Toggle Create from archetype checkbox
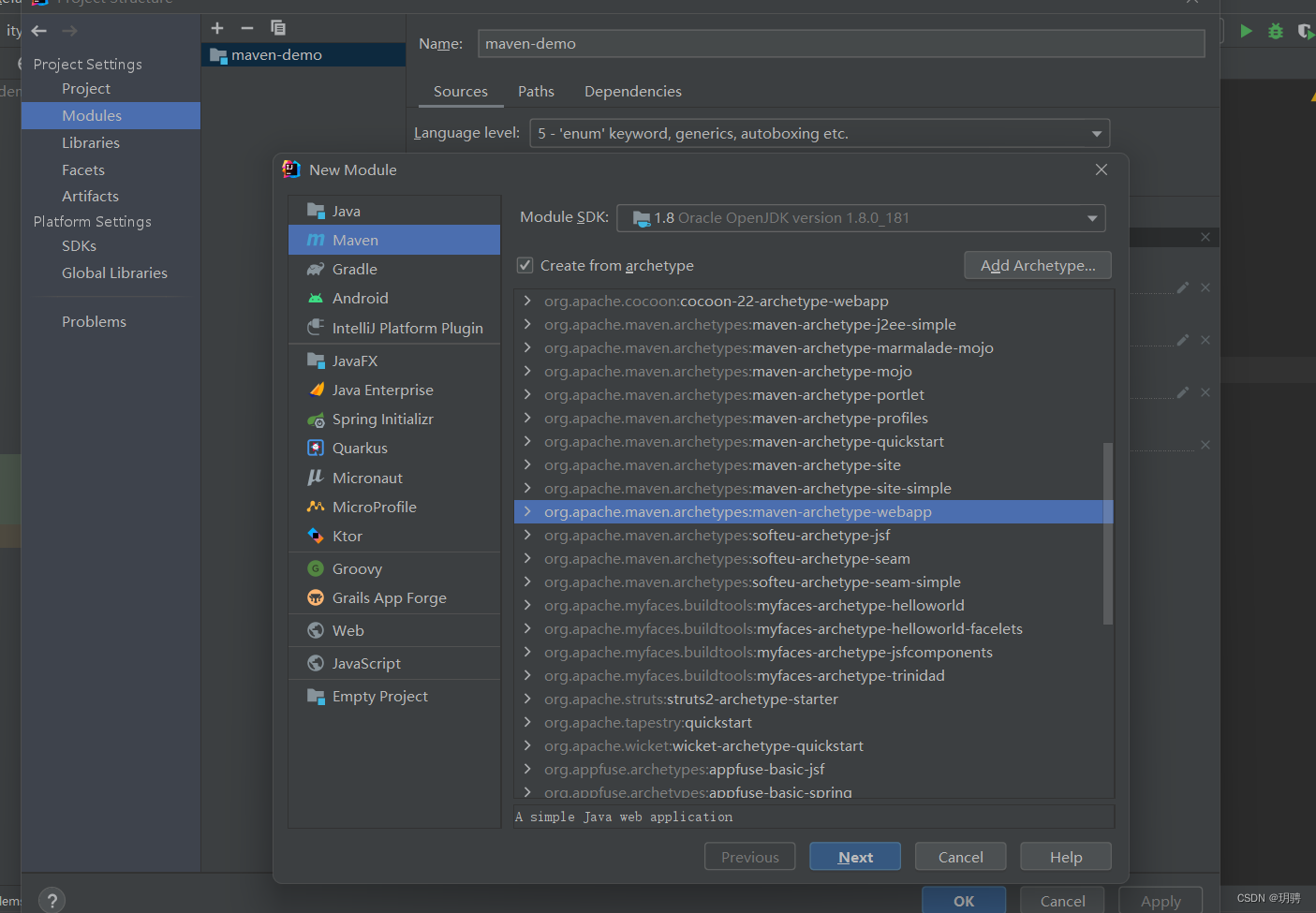 [525, 265]
